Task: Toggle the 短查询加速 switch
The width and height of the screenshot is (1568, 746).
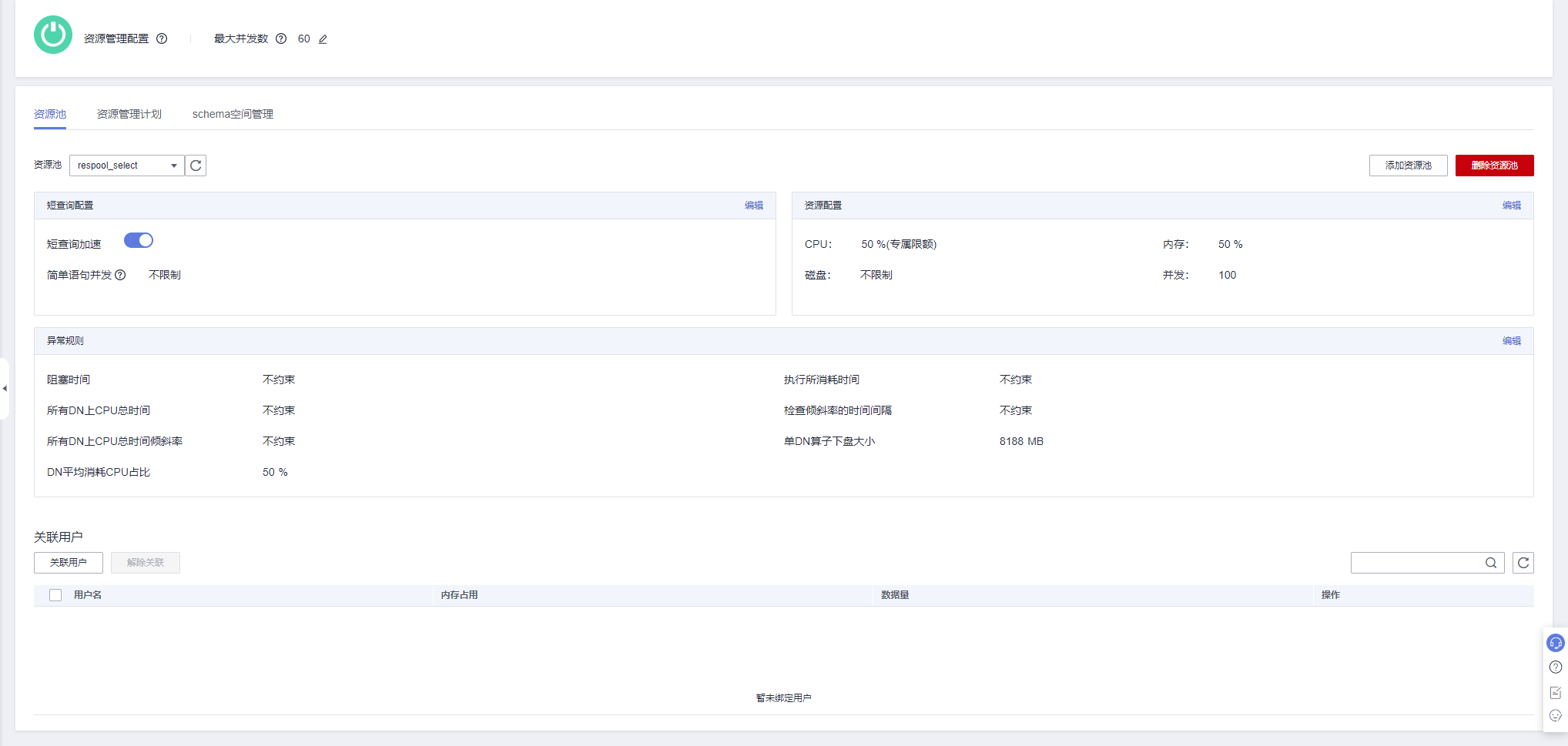Action: (x=139, y=240)
